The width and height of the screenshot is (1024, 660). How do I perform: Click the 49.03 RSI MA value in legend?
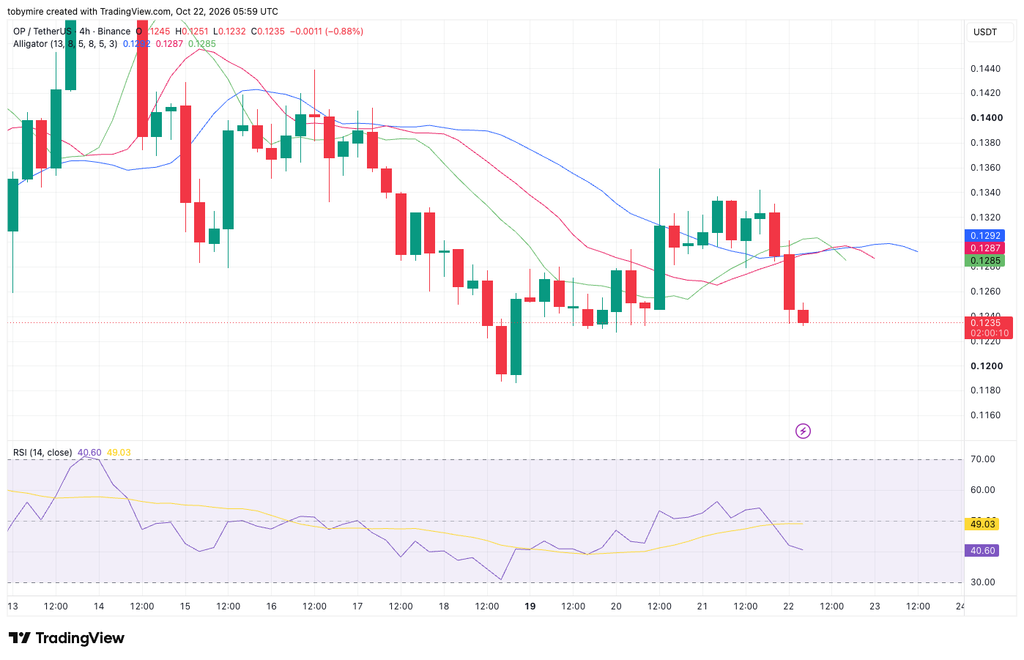(119, 452)
